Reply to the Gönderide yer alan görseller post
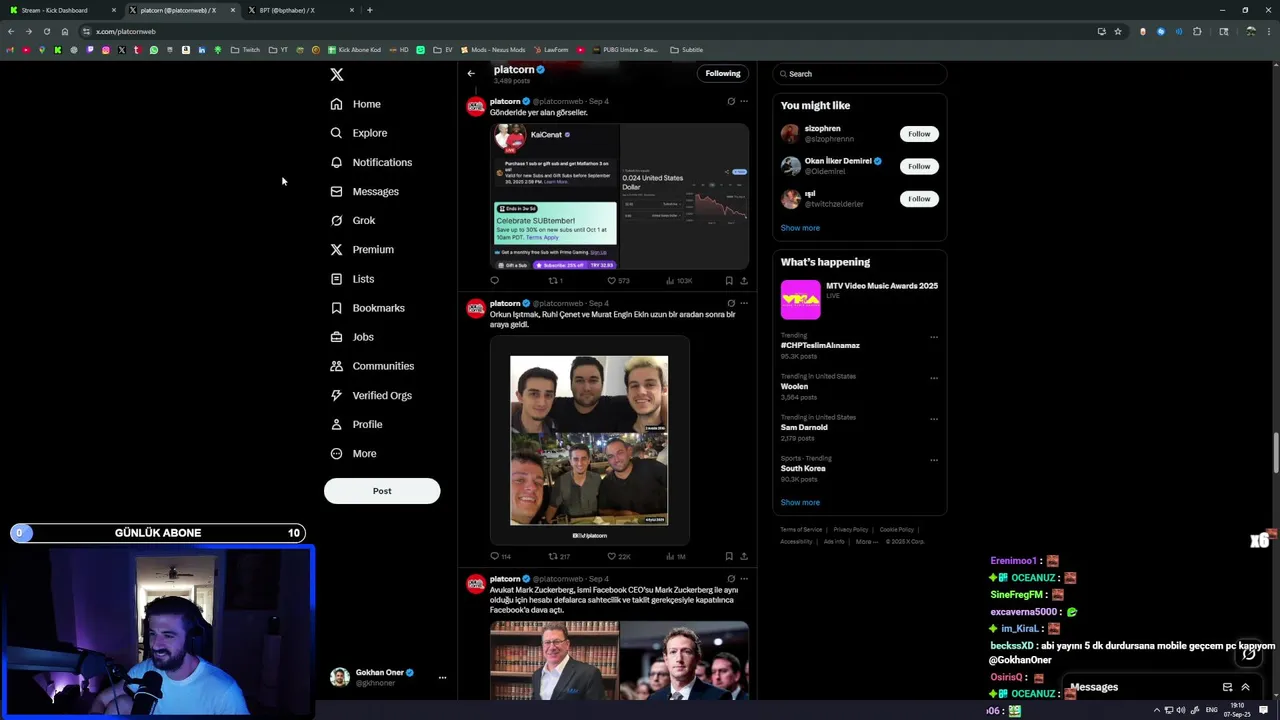Viewport: 1280px width, 720px height. coord(494,281)
